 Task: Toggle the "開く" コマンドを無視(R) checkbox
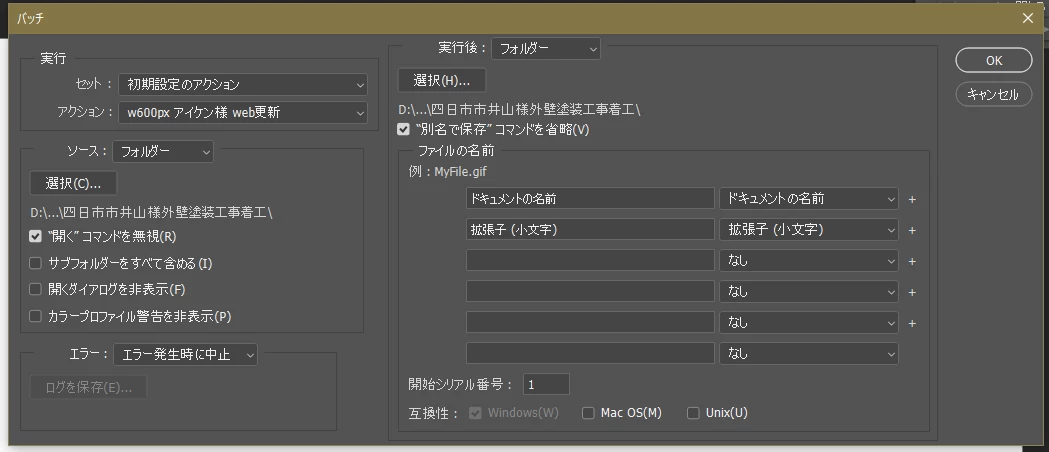(x=35, y=236)
